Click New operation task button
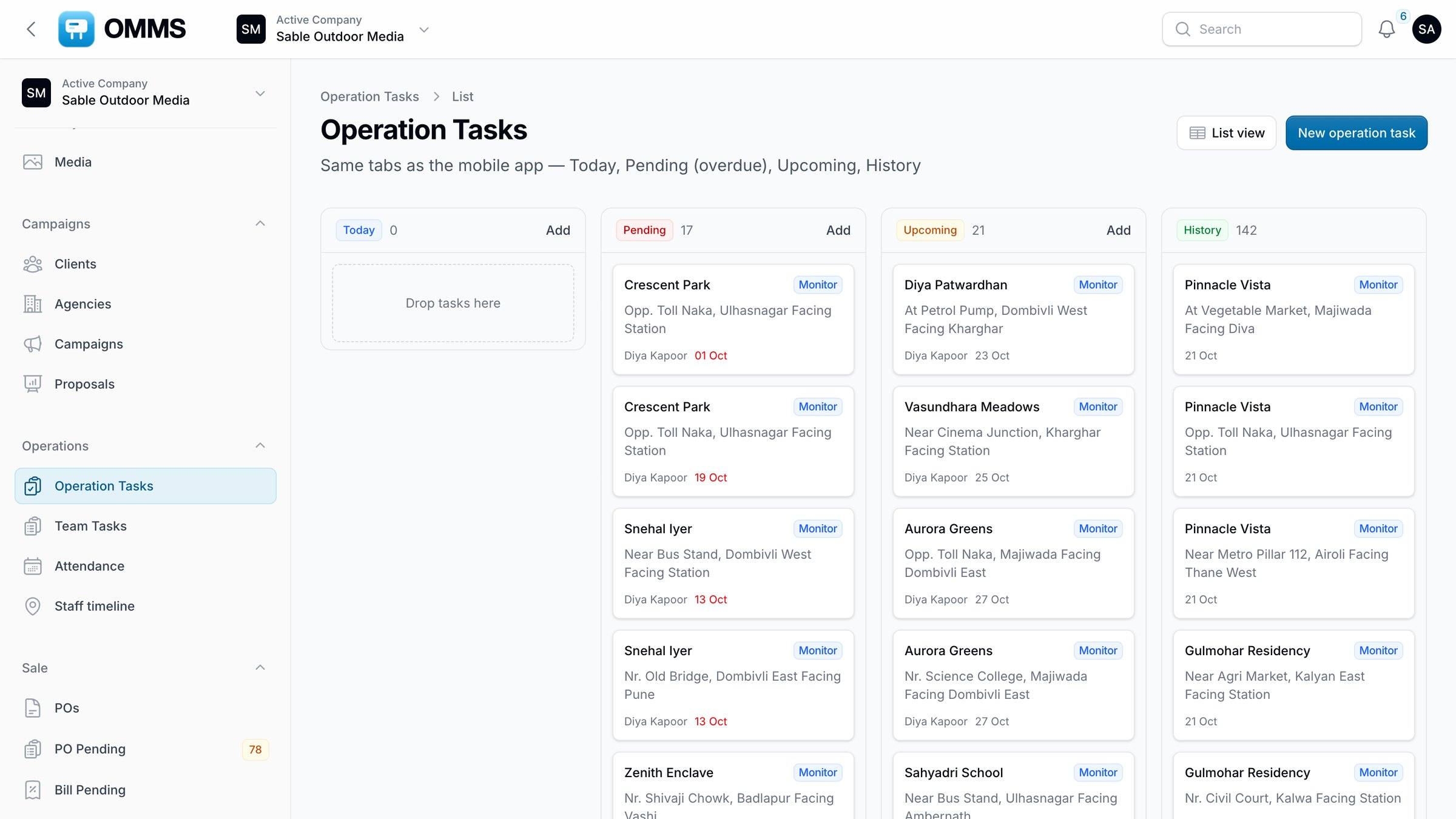 coord(1357,133)
